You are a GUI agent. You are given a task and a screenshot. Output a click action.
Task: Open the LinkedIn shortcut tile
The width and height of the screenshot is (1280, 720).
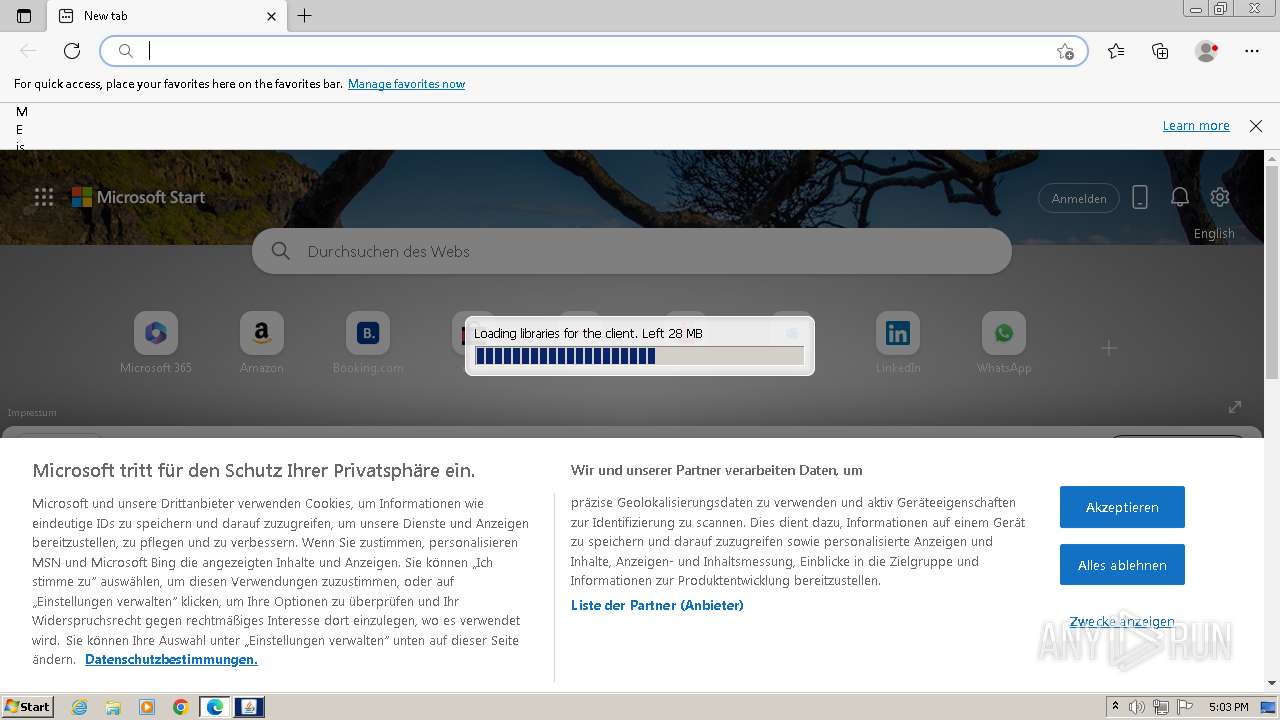[898, 343]
